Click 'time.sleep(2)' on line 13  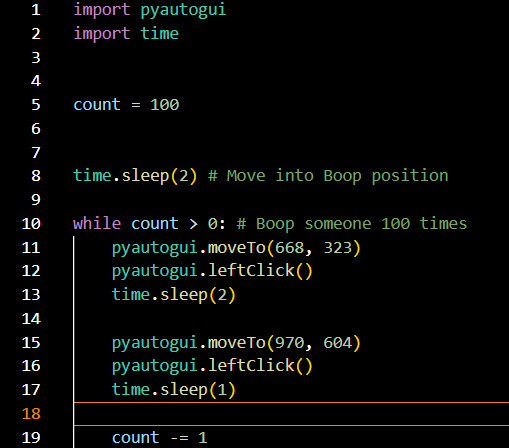(174, 295)
